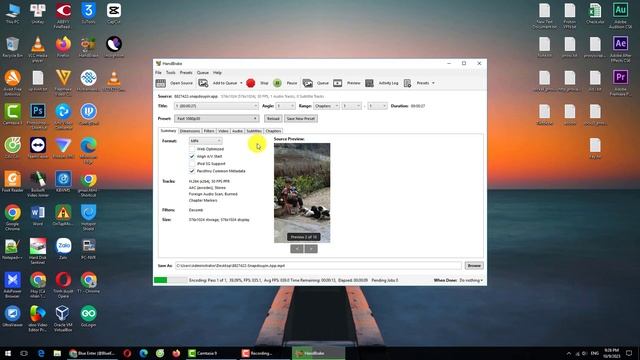640x360 pixels.
Task: Switch to the Dimensions tab
Action: point(190,131)
